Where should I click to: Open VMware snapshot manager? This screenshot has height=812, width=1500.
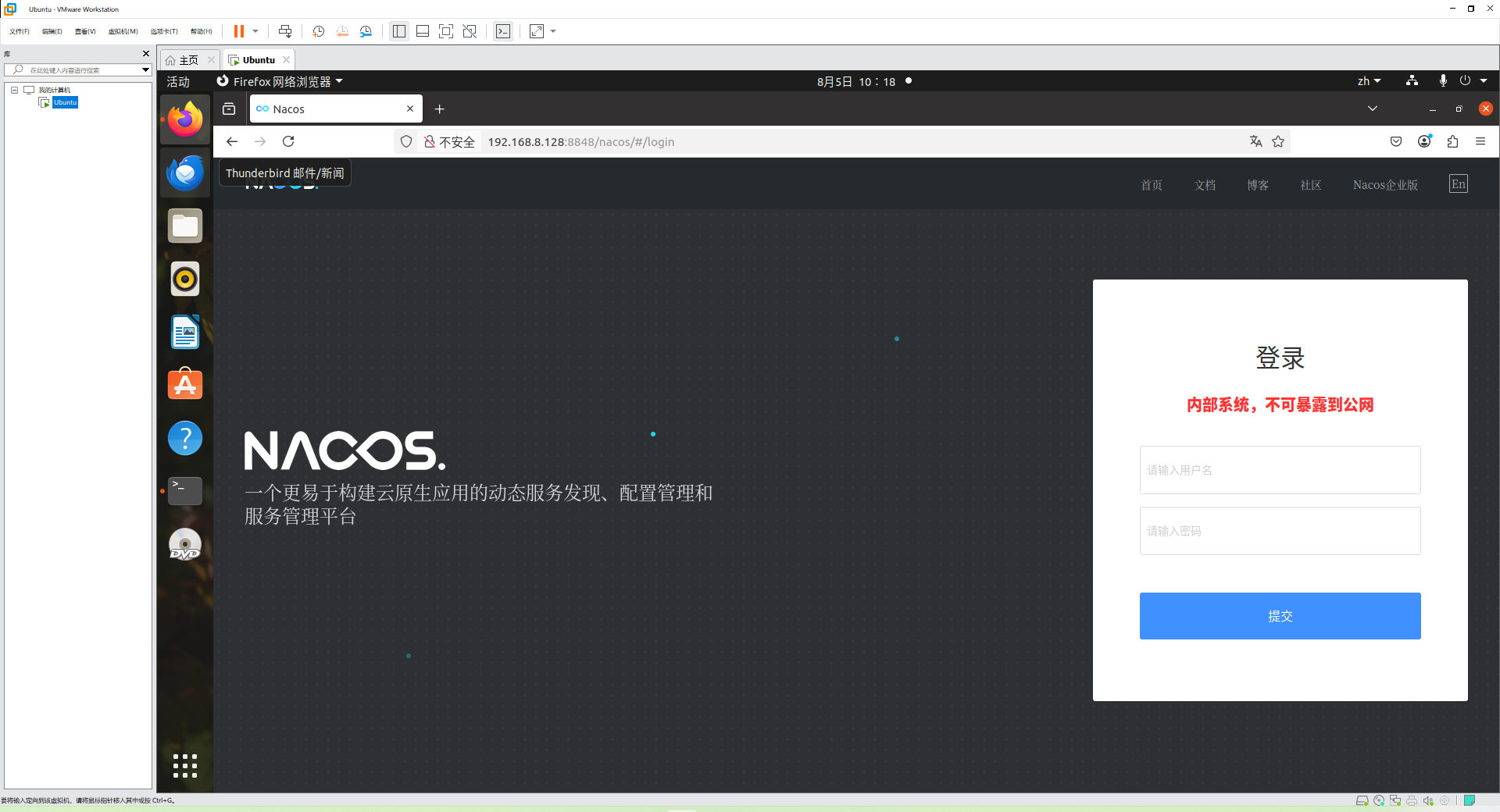366,31
